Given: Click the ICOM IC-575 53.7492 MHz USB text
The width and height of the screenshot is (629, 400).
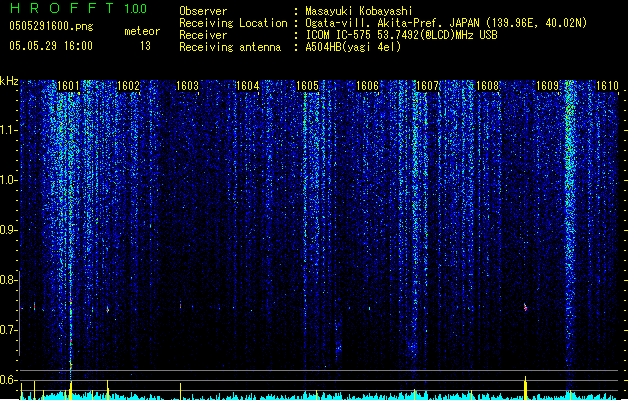Looking at the screenshot, I should coord(402,35).
